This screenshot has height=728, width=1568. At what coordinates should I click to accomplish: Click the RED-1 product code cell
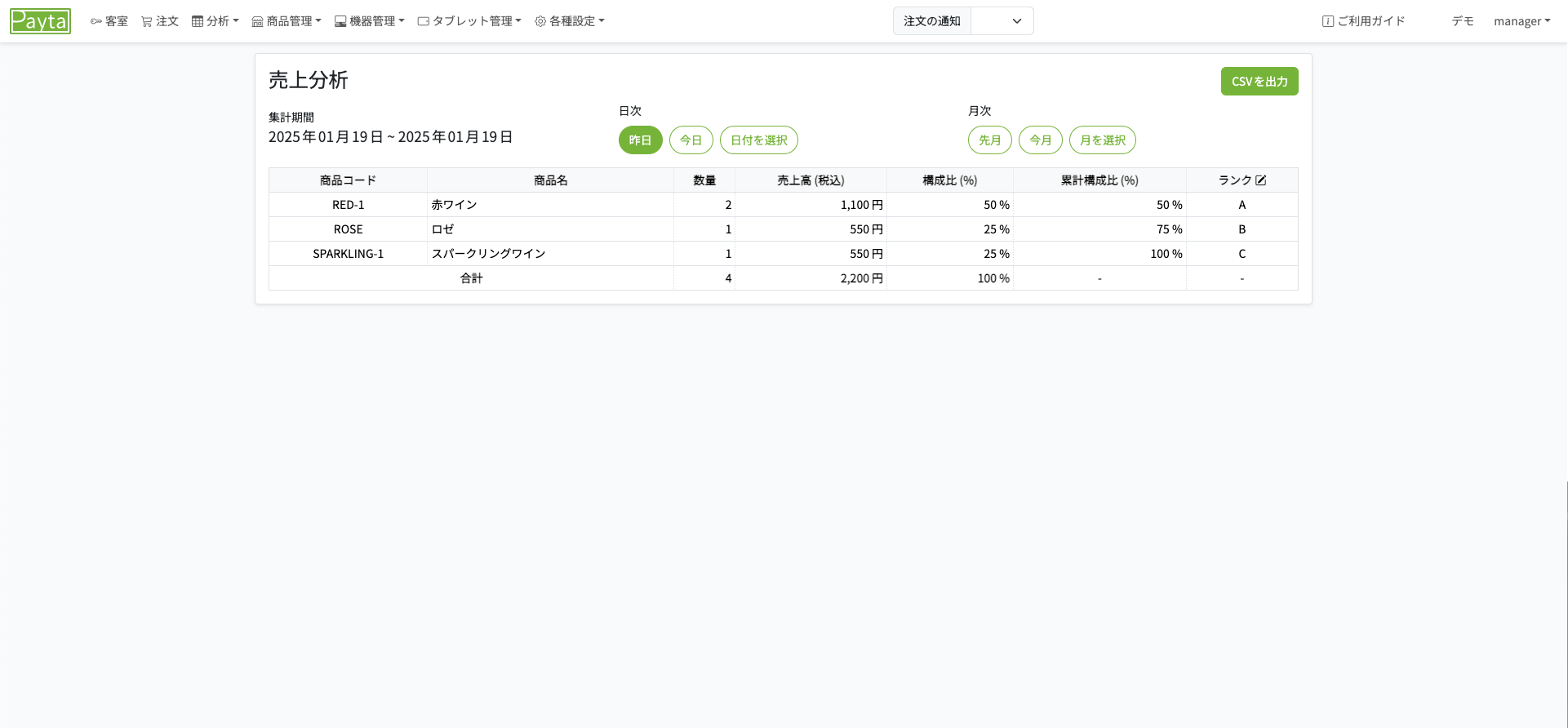pyautogui.click(x=349, y=205)
